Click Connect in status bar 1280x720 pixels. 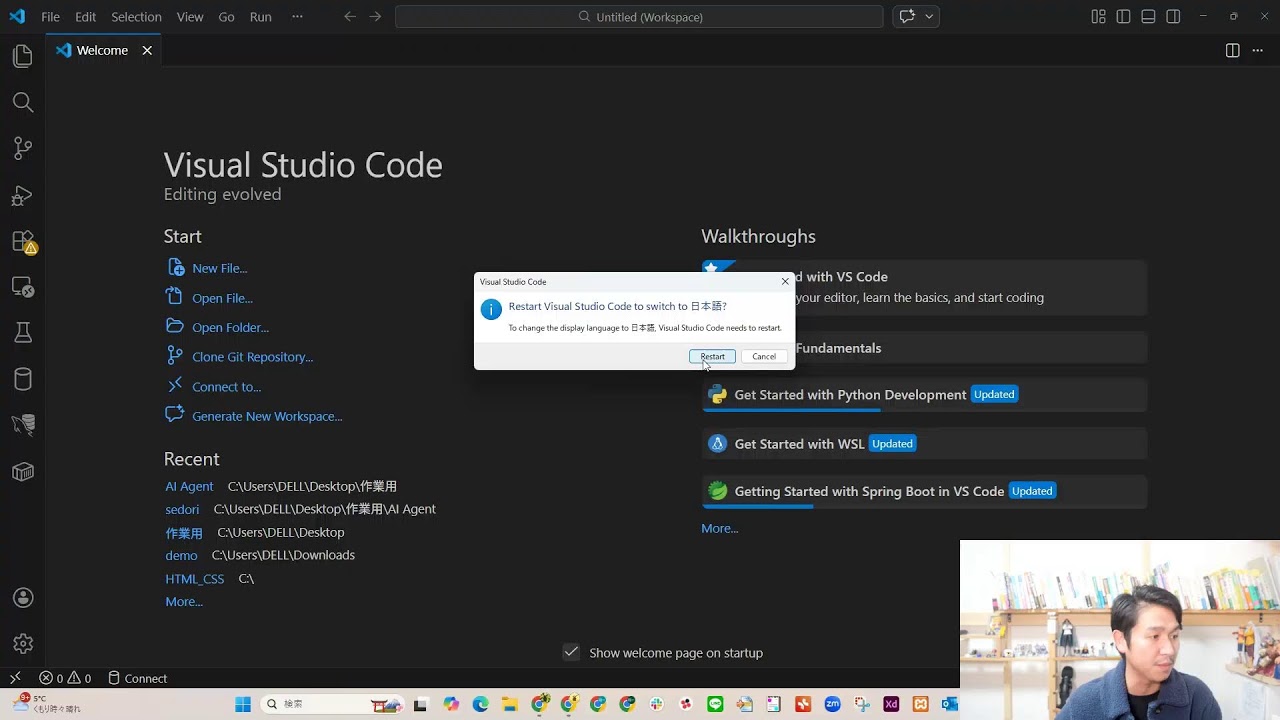pos(137,678)
